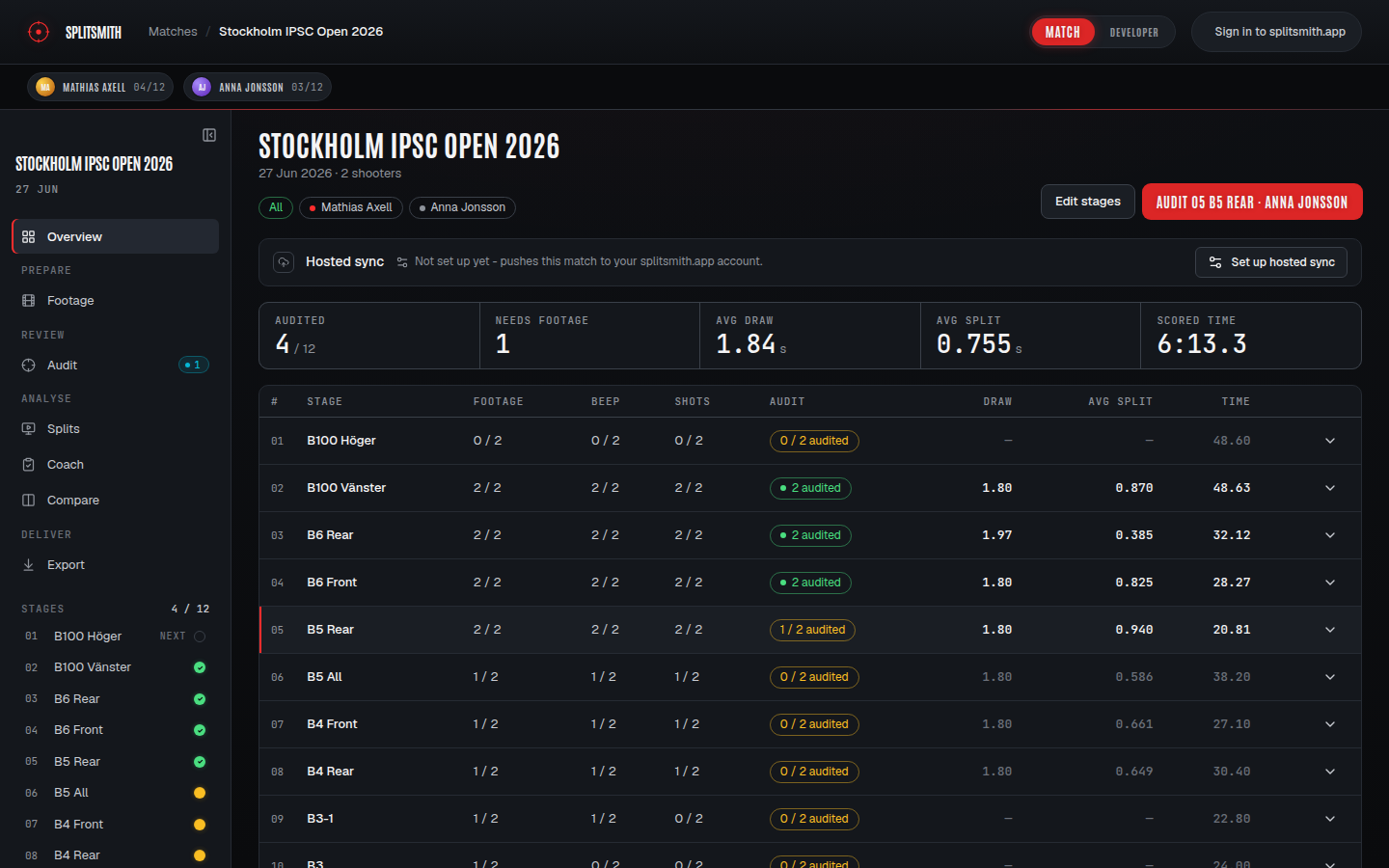Click the Splits monitor icon in sidebar
The height and width of the screenshot is (868, 1389).
pyautogui.click(x=29, y=429)
